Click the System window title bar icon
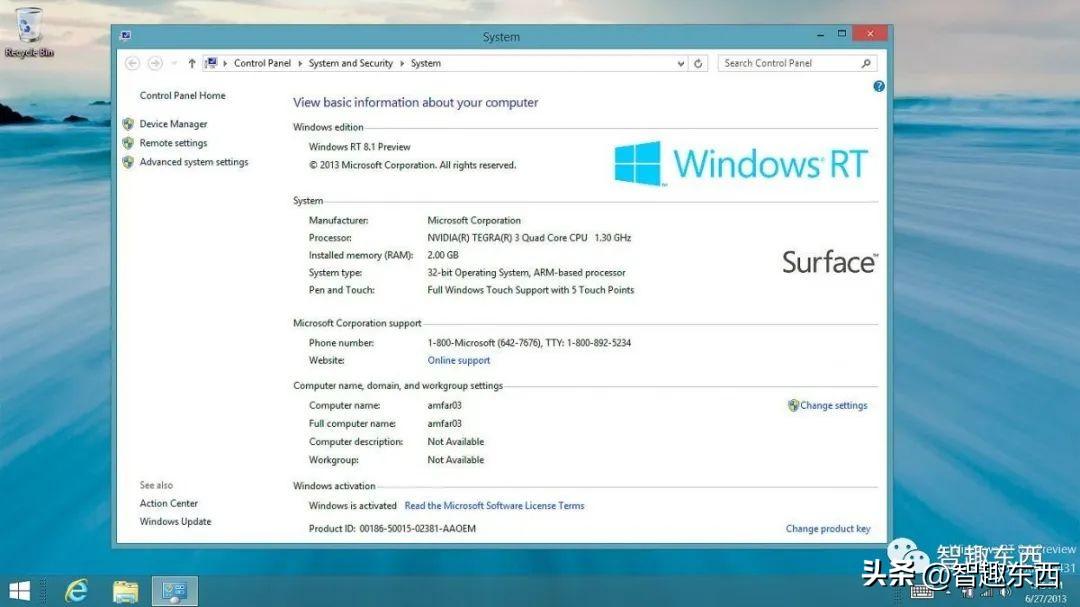This screenshot has height=607, width=1080. coord(125,36)
